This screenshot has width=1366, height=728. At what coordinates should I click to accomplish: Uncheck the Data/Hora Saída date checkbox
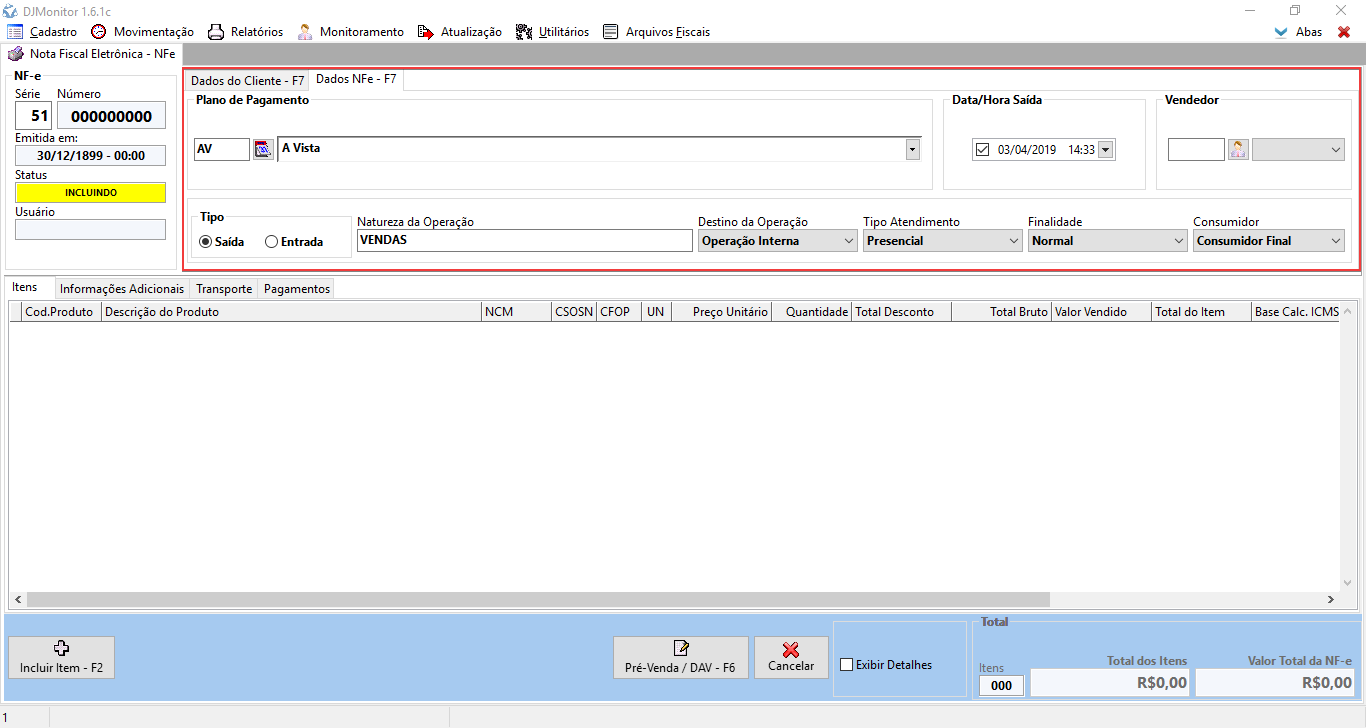pyautogui.click(x=982, y=150)
